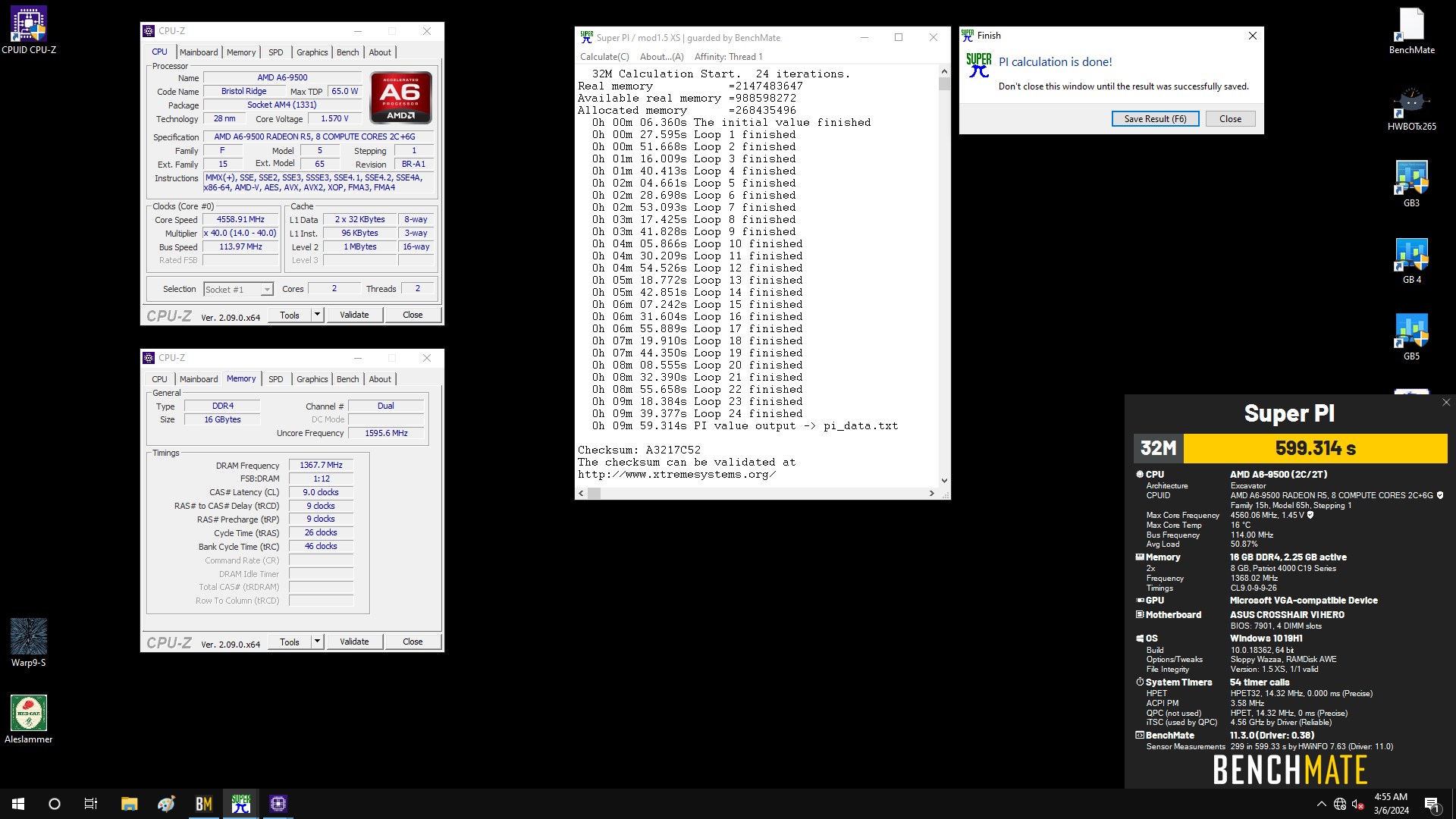Viewport: 1456px width, 819px height.
Task: Click the muted volume tray icon
Action: [x=1358, y=804]
